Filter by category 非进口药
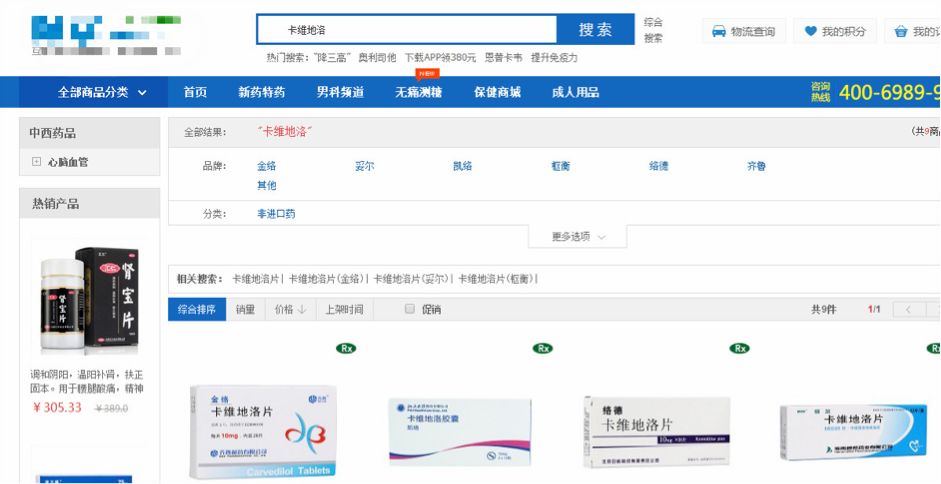This screenshot has width=941, height=484. click(x=276, y=214)
